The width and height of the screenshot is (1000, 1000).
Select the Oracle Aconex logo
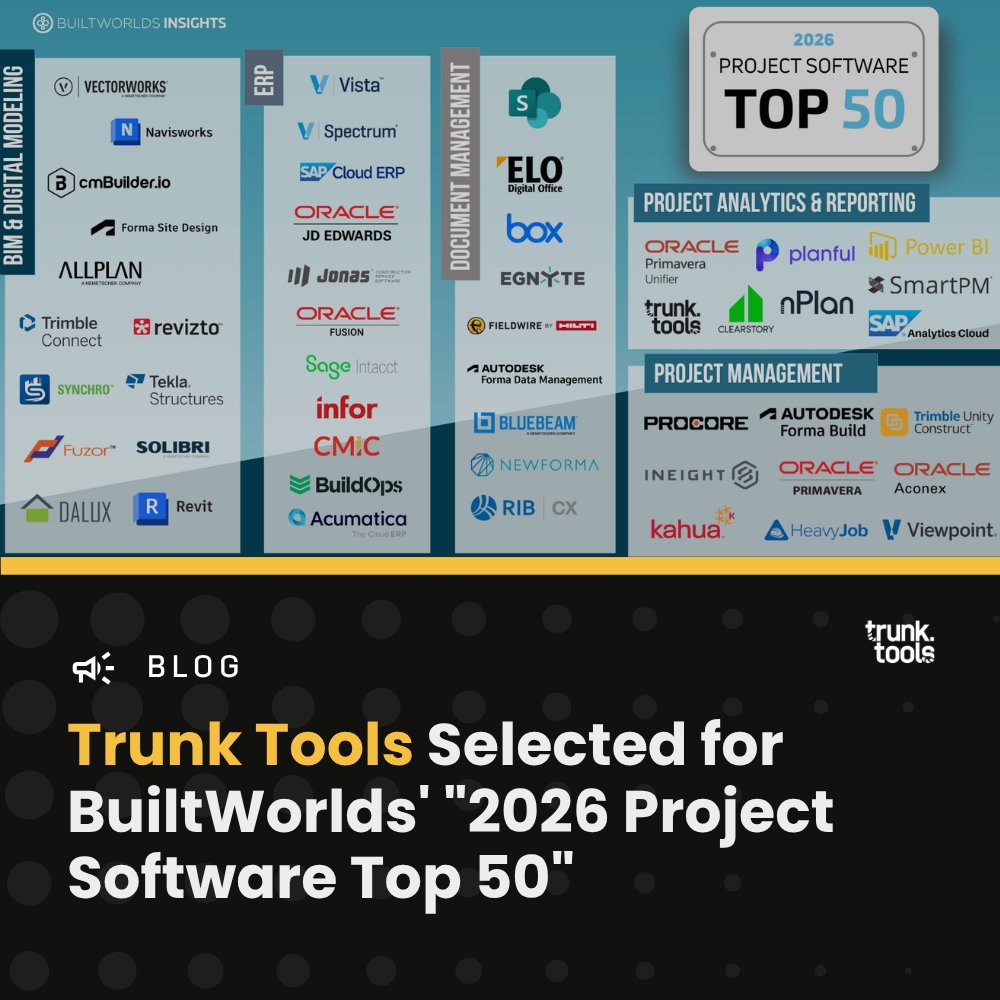pos(941,478)
